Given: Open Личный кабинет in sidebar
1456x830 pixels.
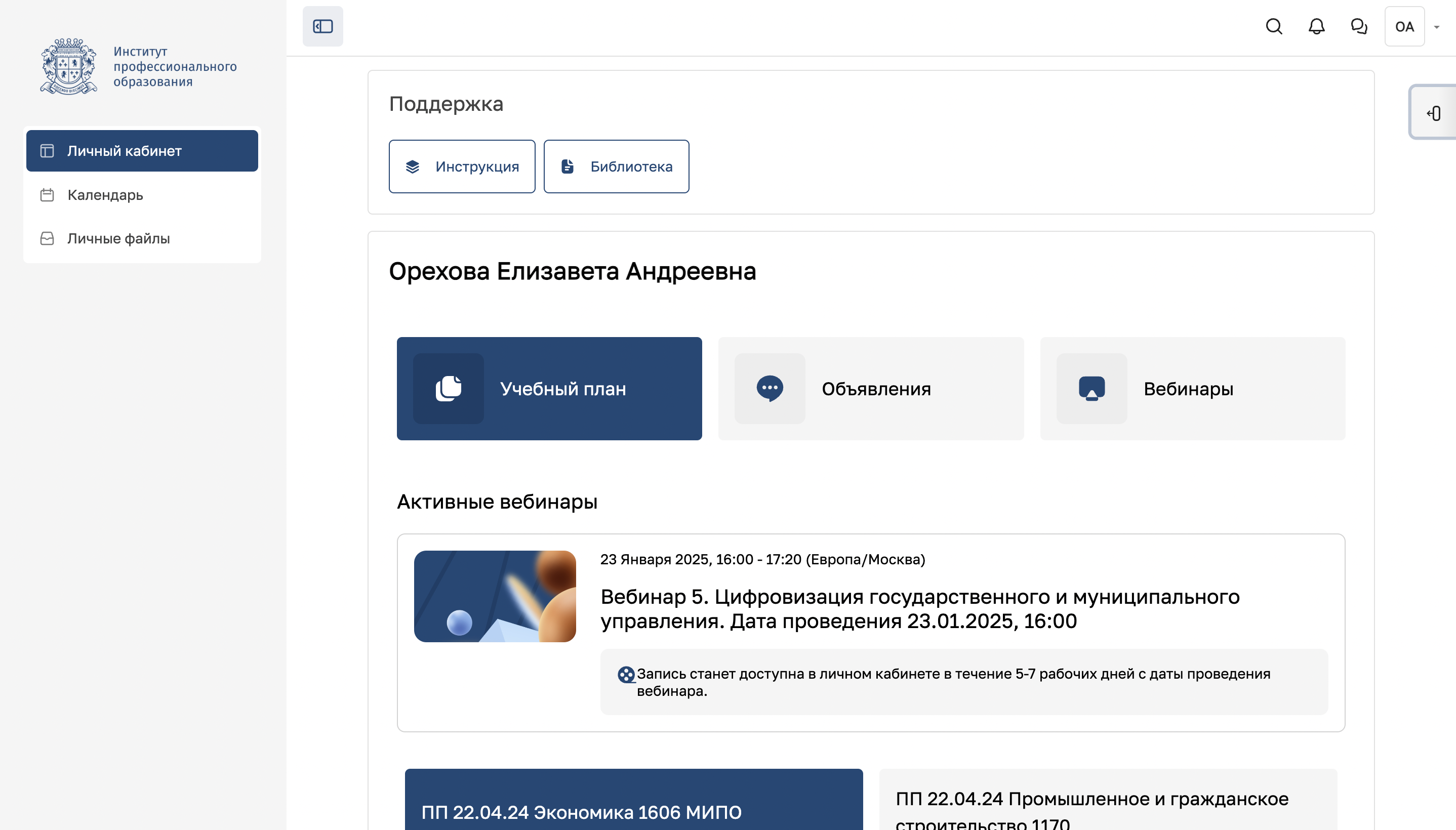Looking at the screenshot, I should pyautogui.click(x=142, y=150).
